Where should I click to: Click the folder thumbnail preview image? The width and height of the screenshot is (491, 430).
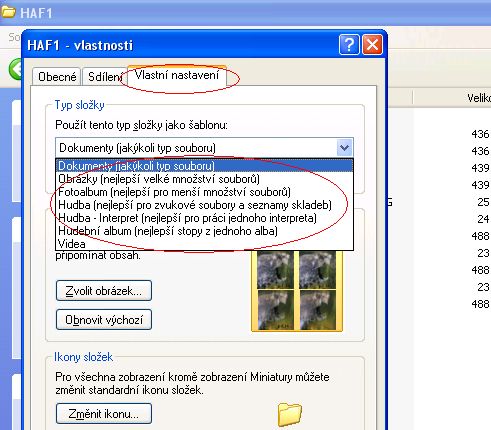(x=297, y=291)
